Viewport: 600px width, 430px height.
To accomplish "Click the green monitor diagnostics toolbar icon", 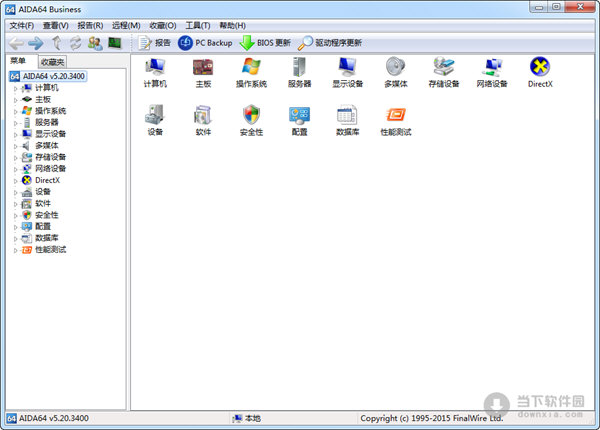I will tap(114, 43).
